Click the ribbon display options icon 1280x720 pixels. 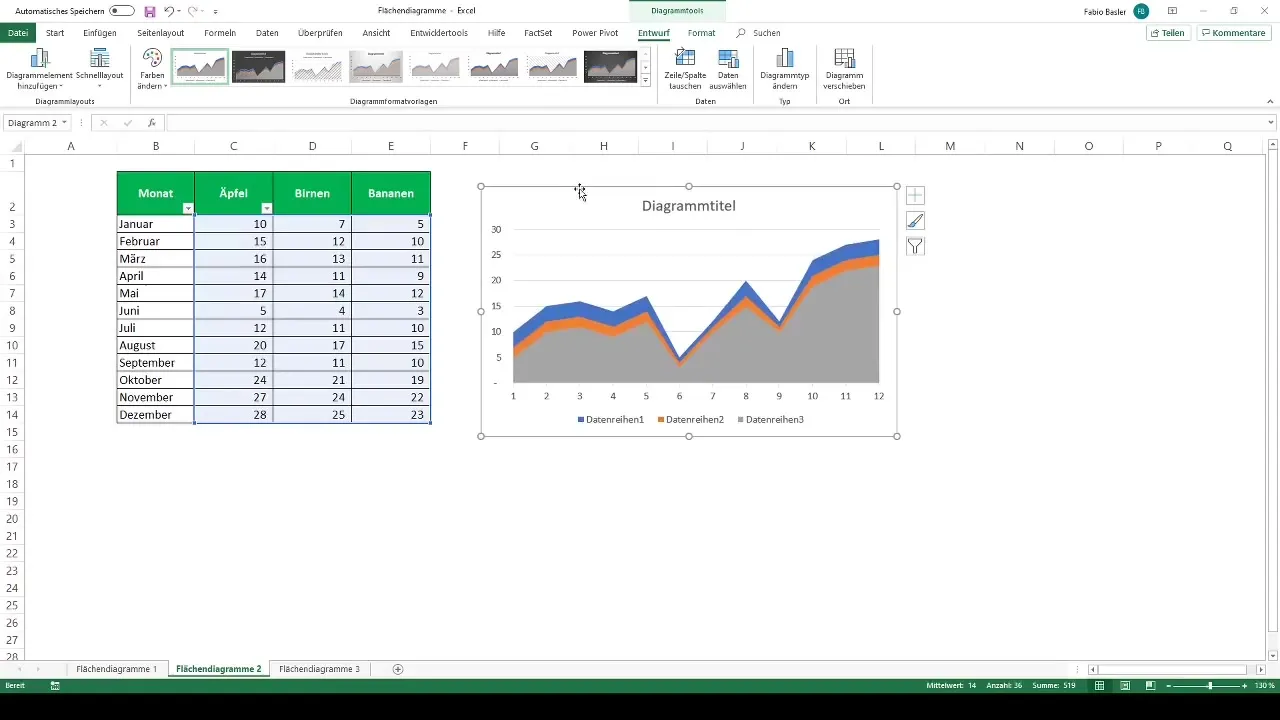click(x=1172, y=11)
